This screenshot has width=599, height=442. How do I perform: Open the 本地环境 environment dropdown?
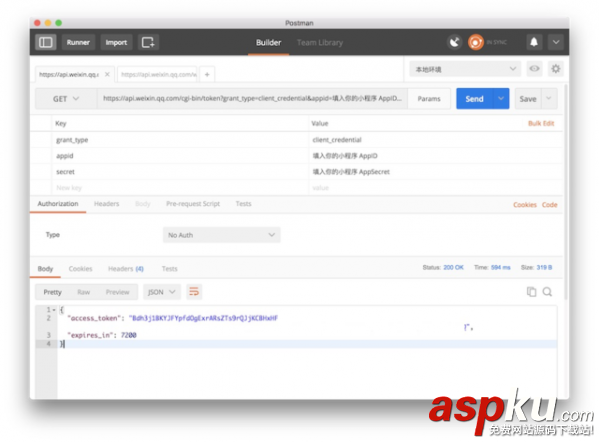(x=465, y=69)
